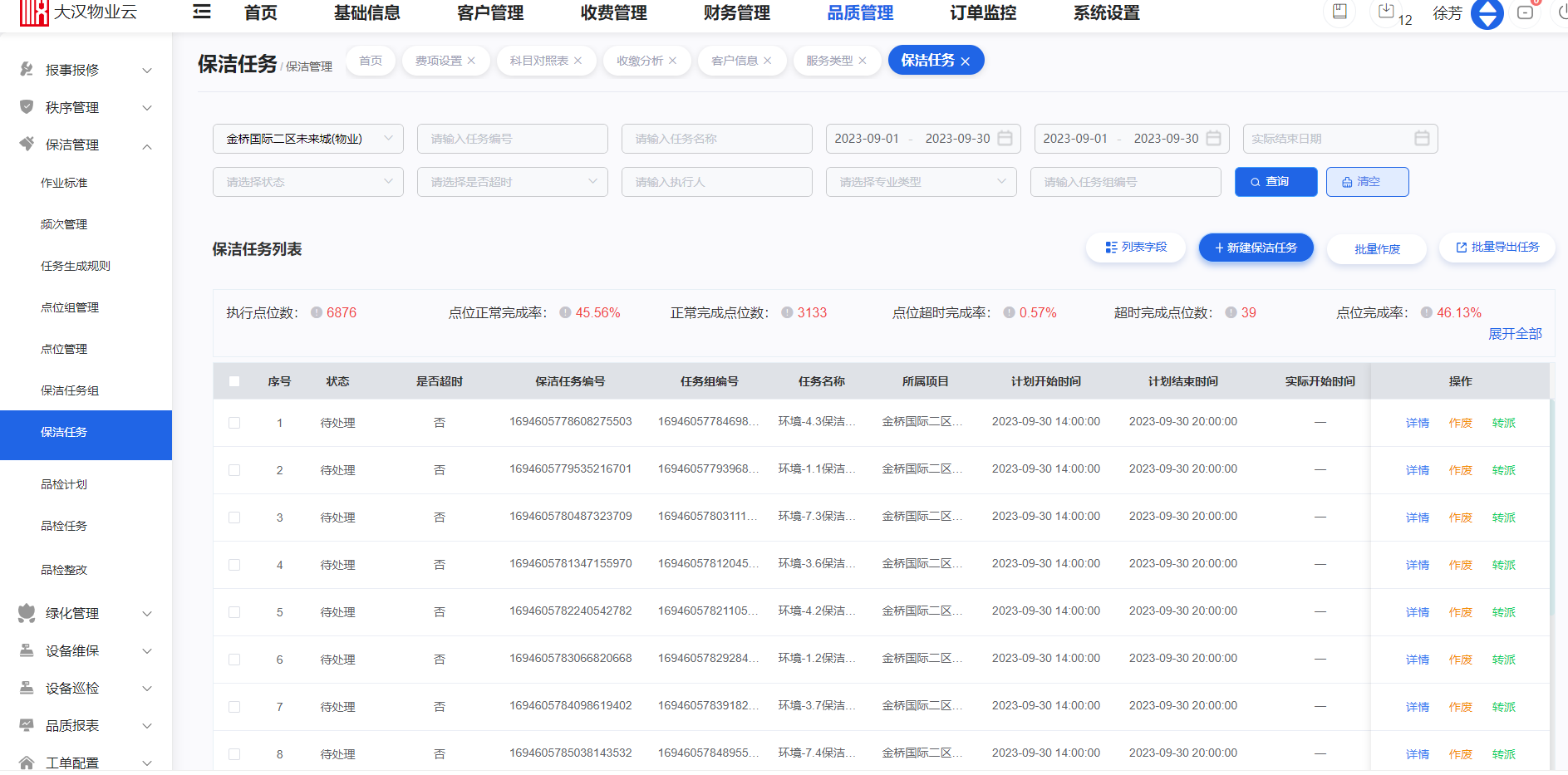This screenshot has height=775, width=1568.
Task: Open the 系统设置 top menu
Action: point(1106,12)
